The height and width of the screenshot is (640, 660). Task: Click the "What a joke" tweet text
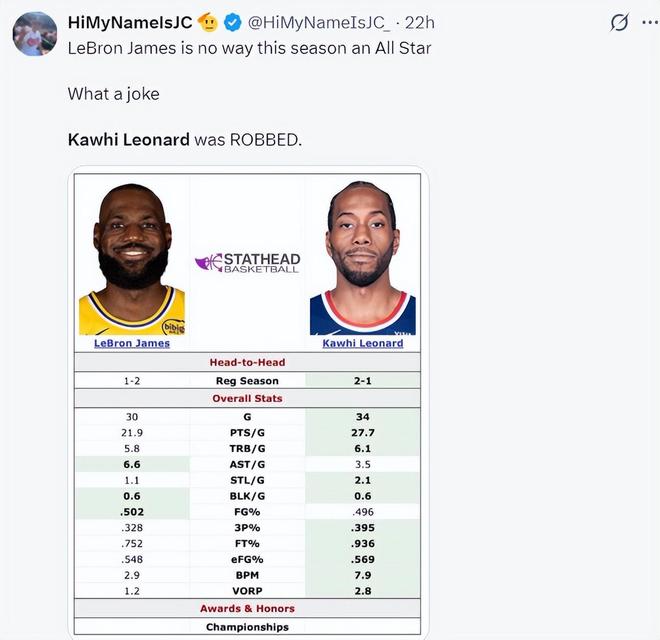click(113, 93)
